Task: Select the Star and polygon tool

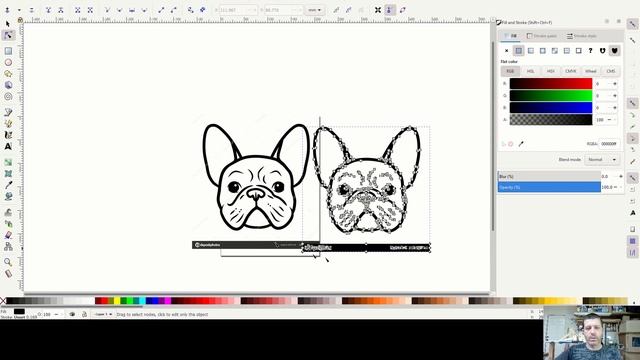Action: point(8,74)
